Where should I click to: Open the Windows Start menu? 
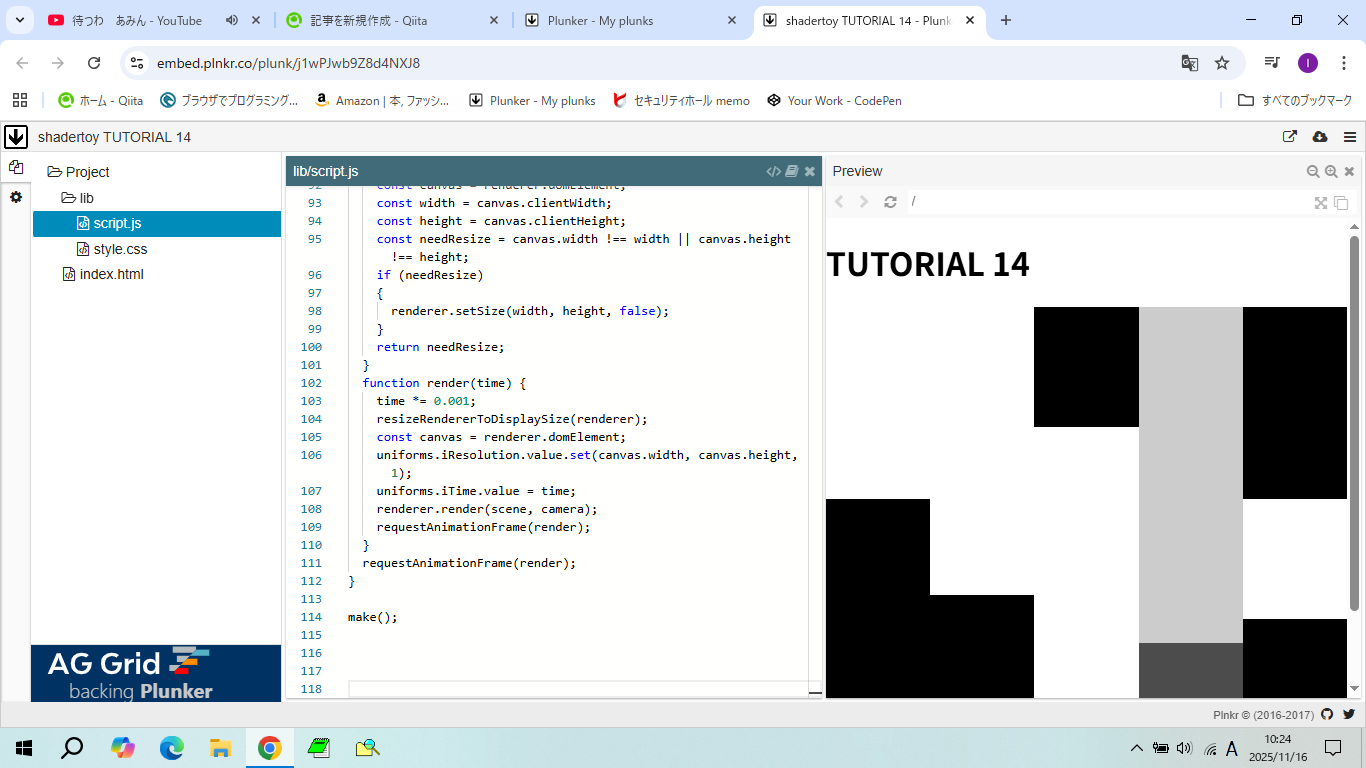(24, 747)
